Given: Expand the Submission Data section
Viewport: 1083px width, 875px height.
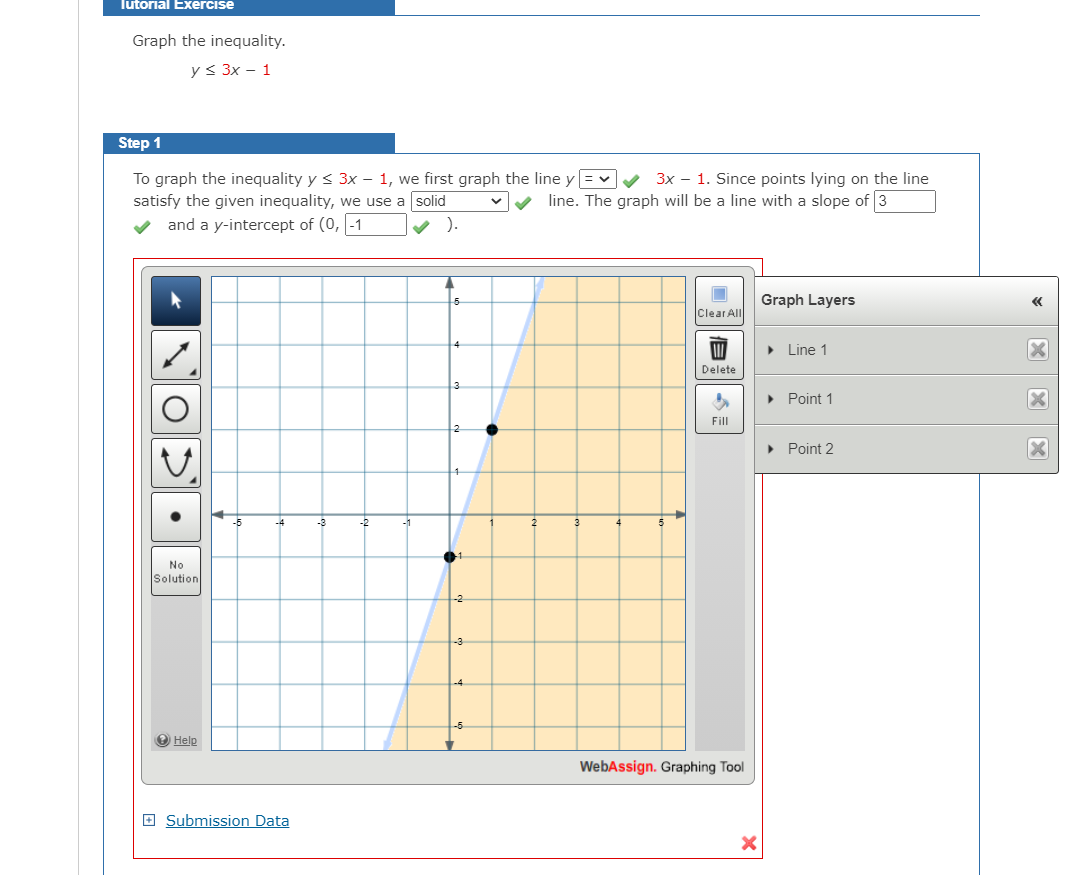Looking at the screenshot, I should (148, 820).
